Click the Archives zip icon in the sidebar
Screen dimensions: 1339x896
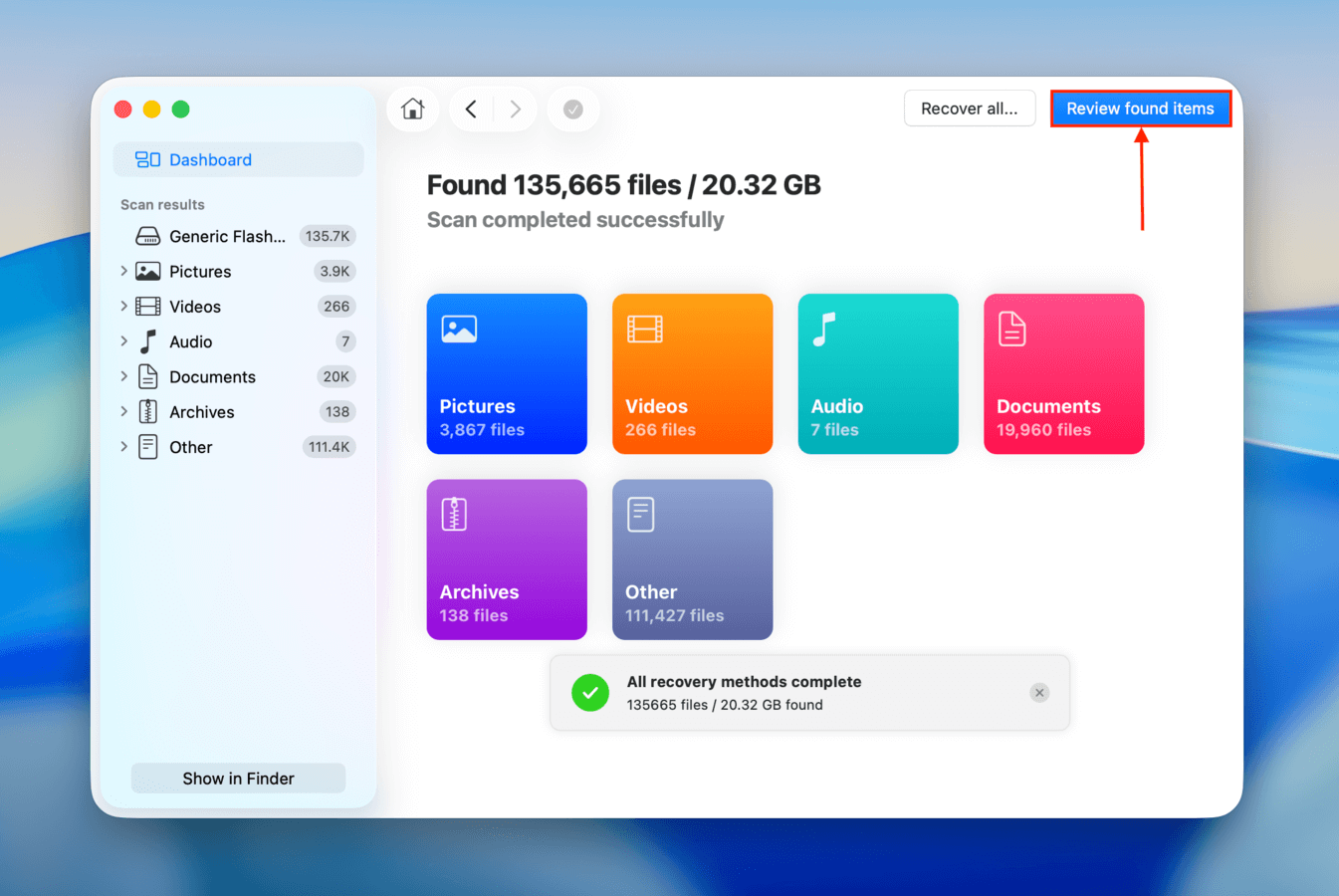(147, 411)
